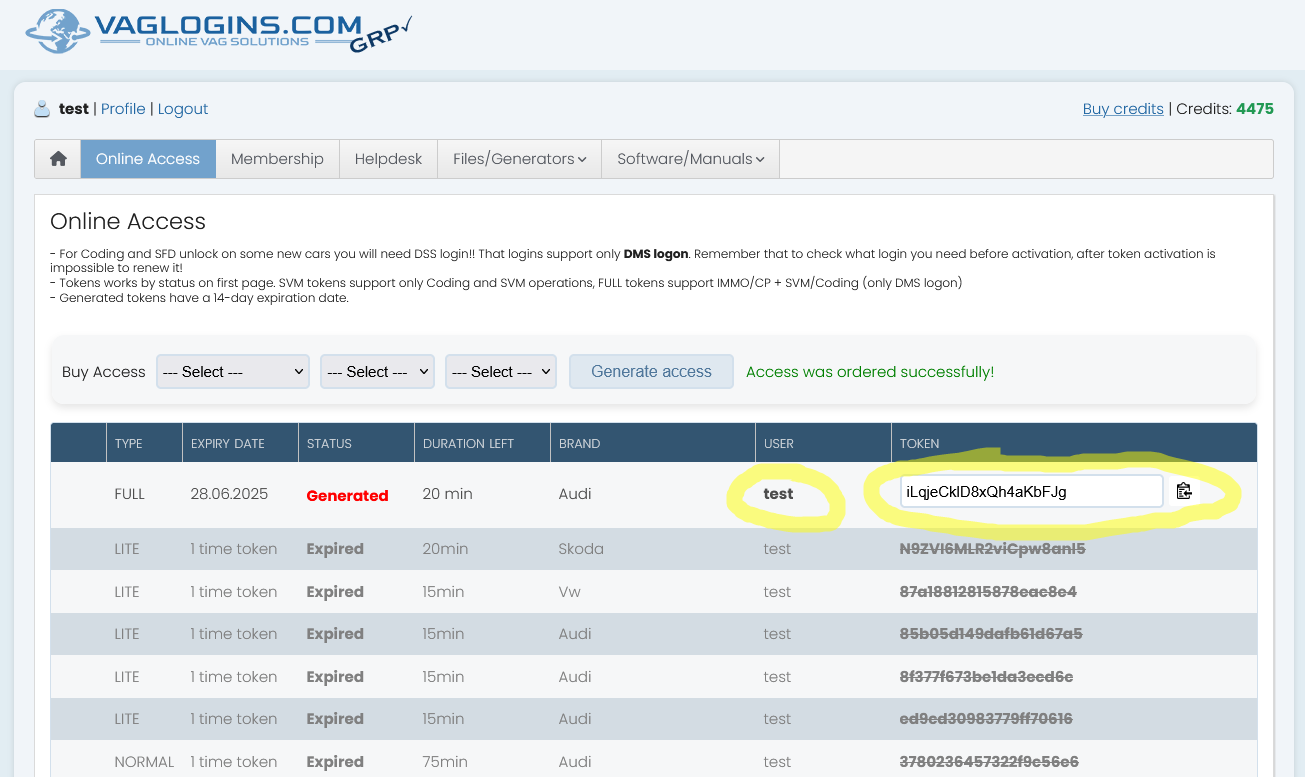Open the second Buy Access select dropdown

tap(377, 372)
